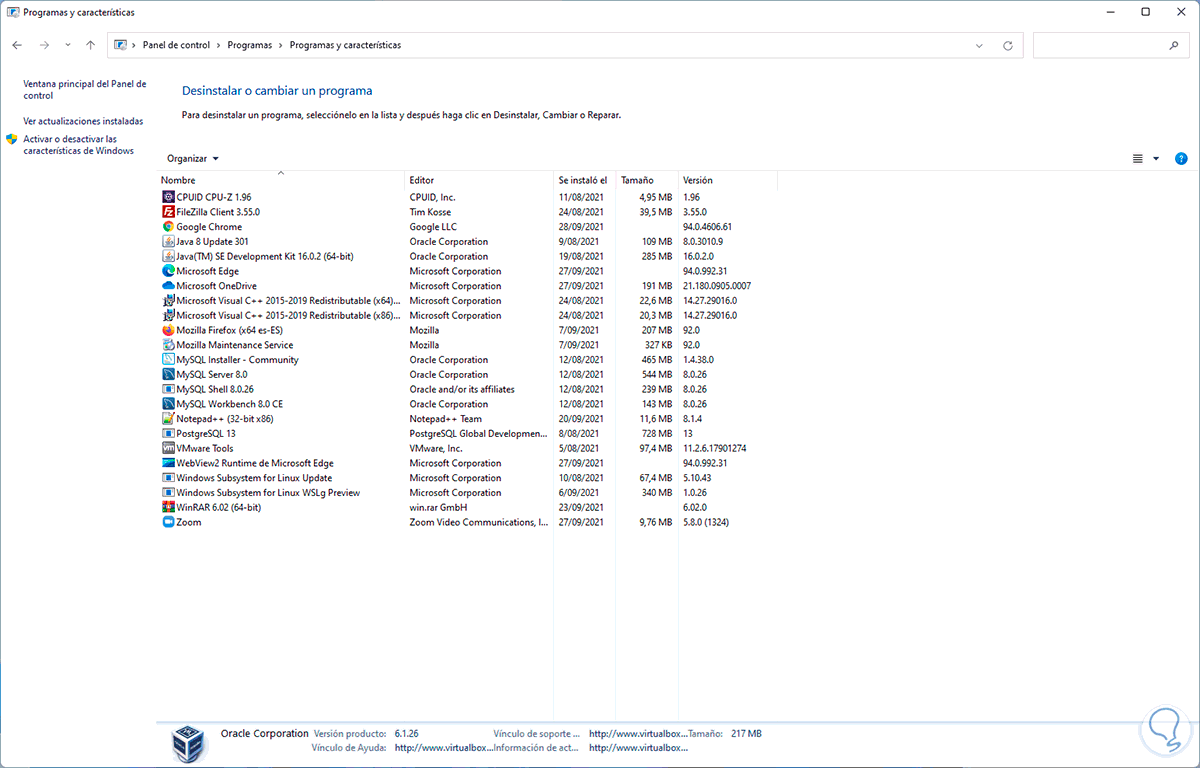1200x768 pixels.
Task: Sort by the Nombre column header
Action: (281, 180)
